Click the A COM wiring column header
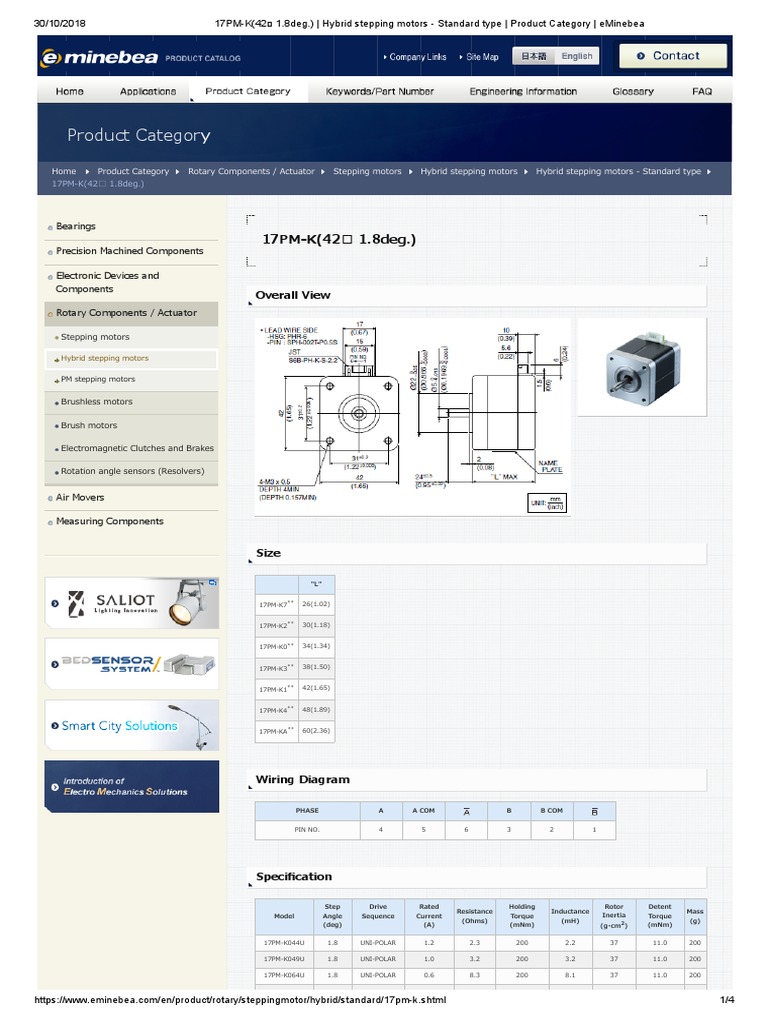Screen dimensions: 768x1024 click(423, 810)
